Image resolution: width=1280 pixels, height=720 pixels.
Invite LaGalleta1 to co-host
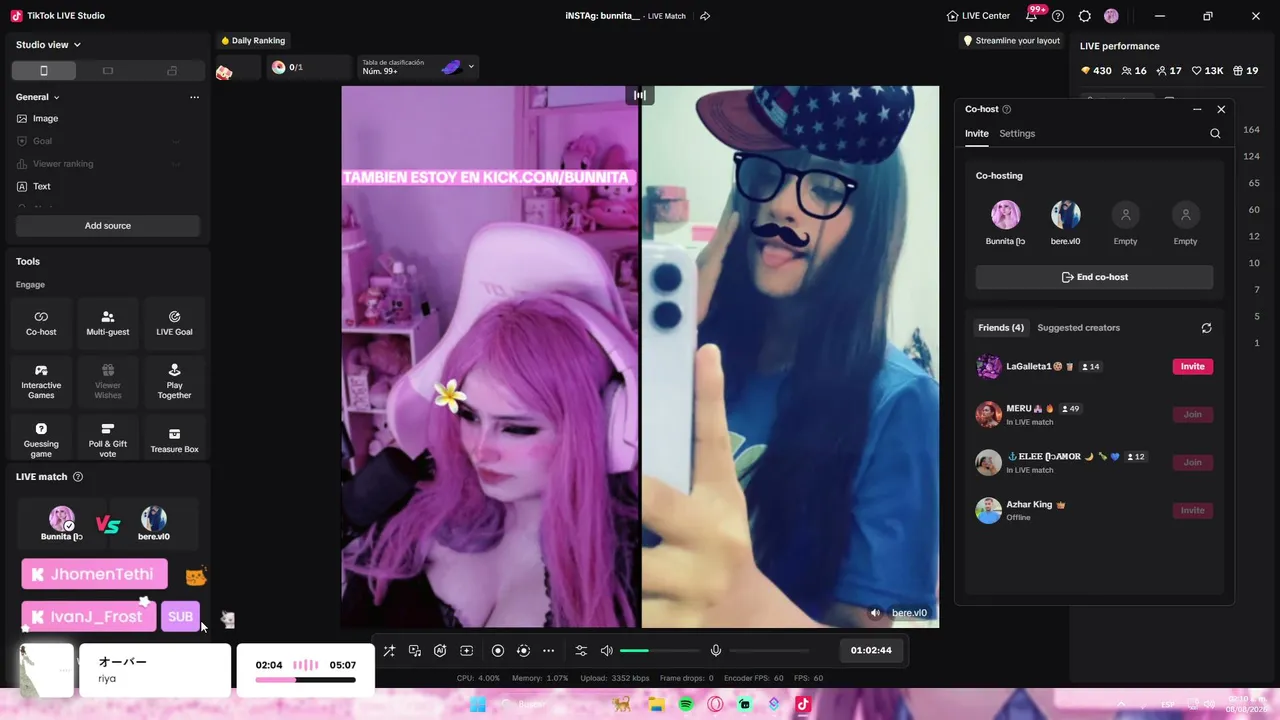[1193, 367]
